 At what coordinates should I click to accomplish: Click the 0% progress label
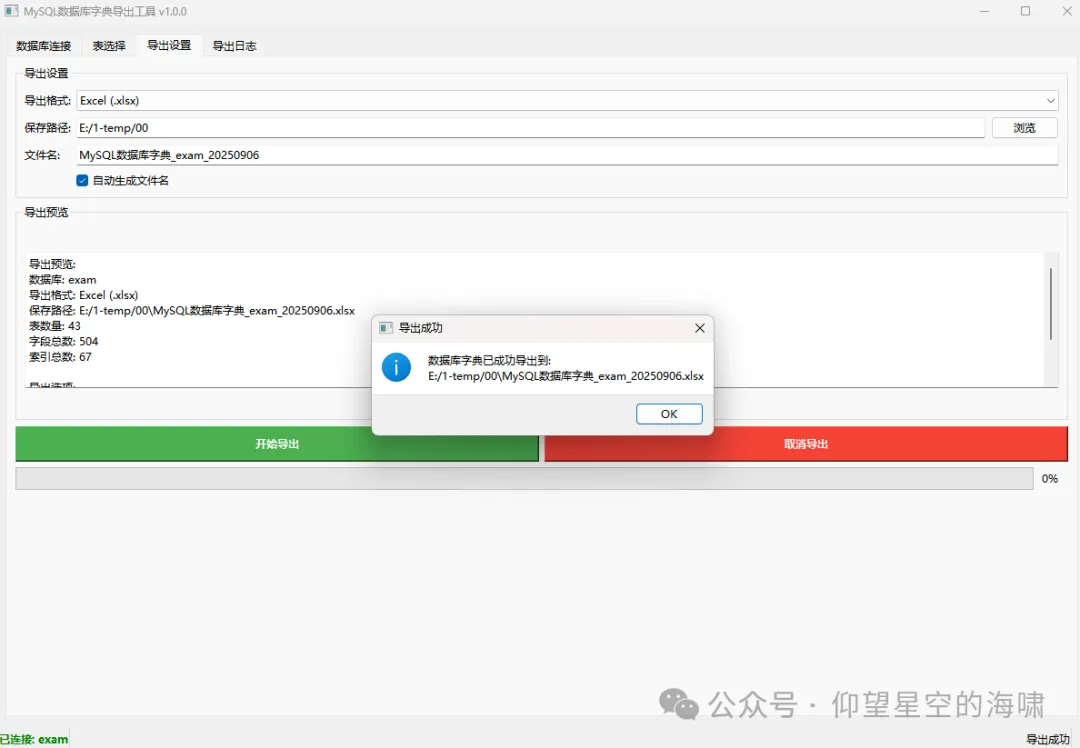pos(1050,479)
